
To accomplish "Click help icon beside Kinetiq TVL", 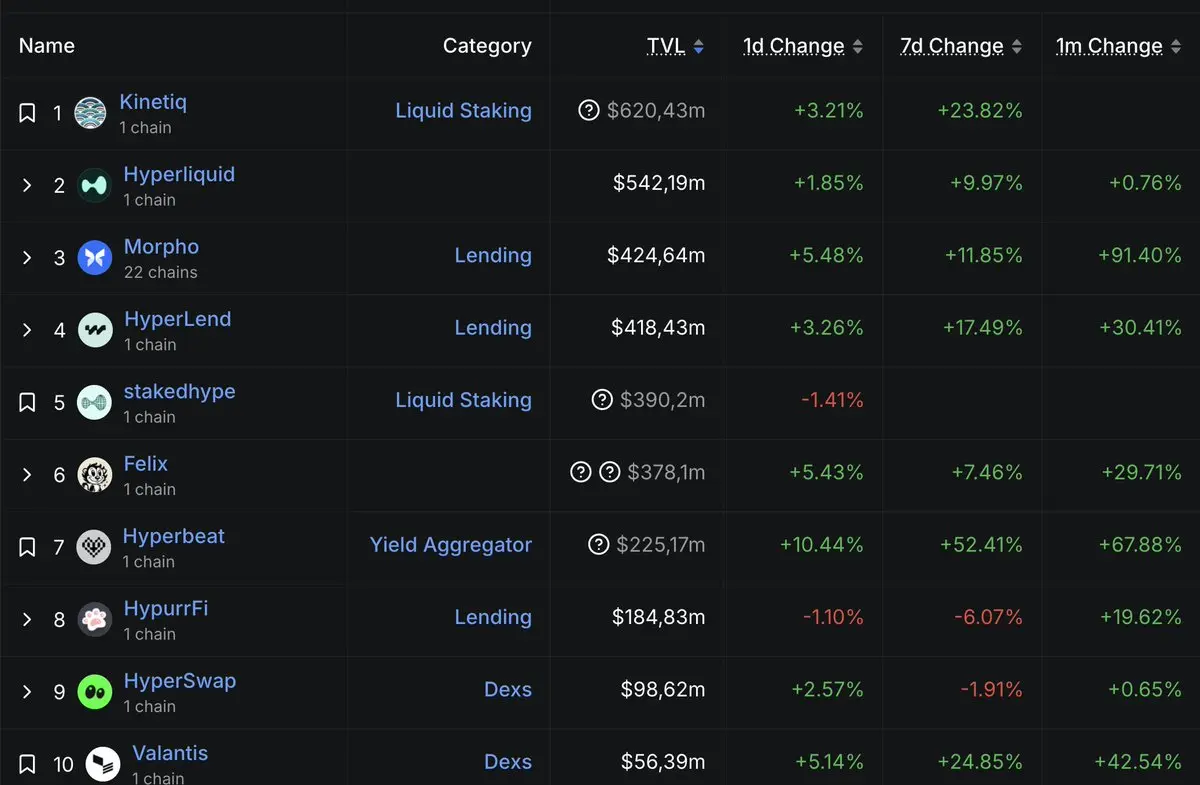I will click(589, 110).
